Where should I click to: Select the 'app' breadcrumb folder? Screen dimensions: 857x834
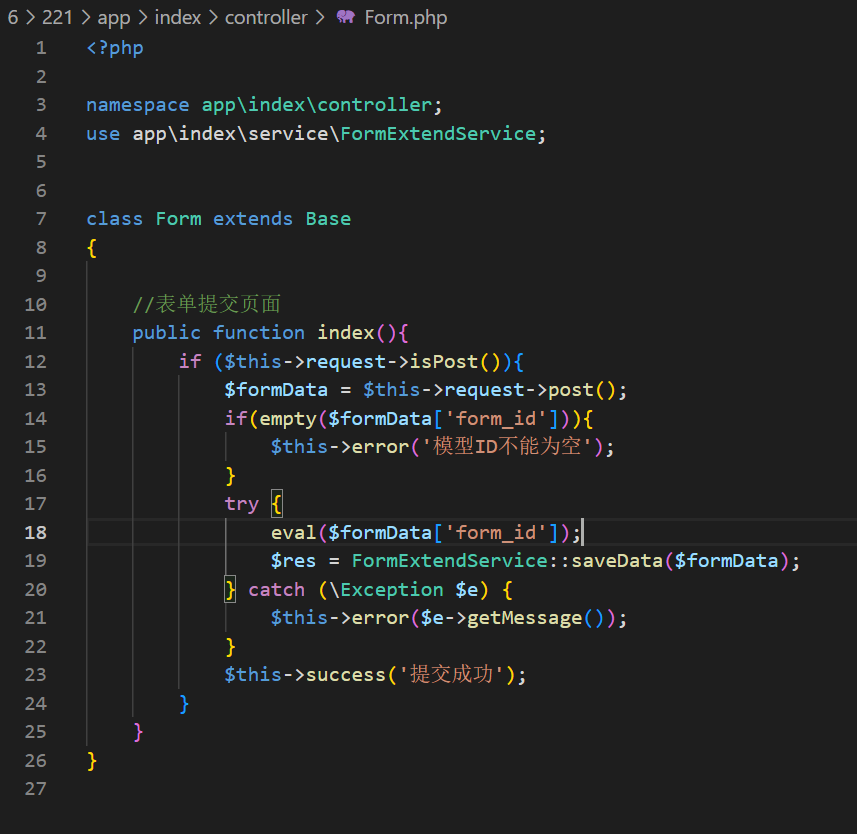click(114, 18)
